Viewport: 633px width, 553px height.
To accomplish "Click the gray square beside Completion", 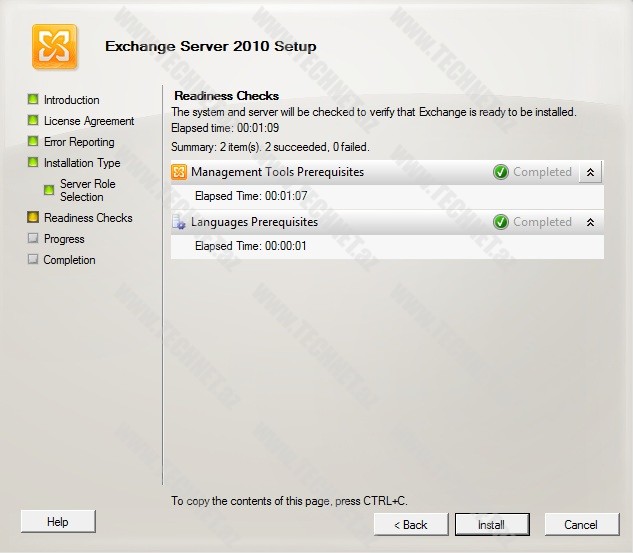I will [33, 259].
